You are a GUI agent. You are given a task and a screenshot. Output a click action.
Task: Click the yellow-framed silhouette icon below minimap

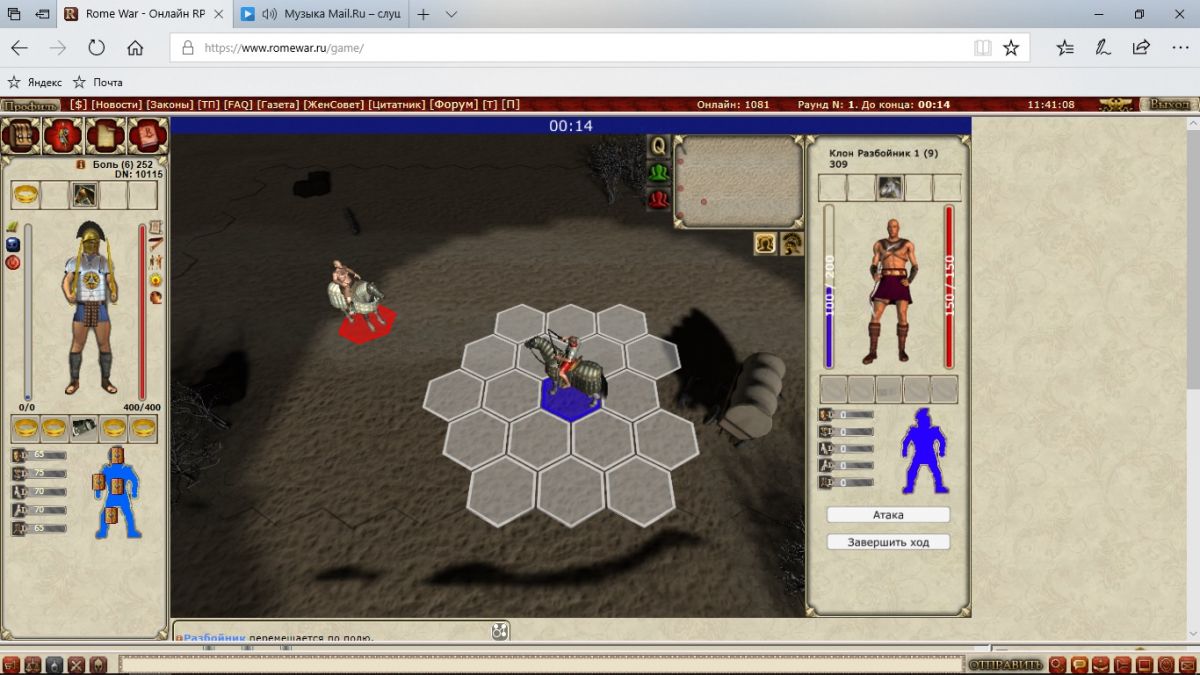766,243
